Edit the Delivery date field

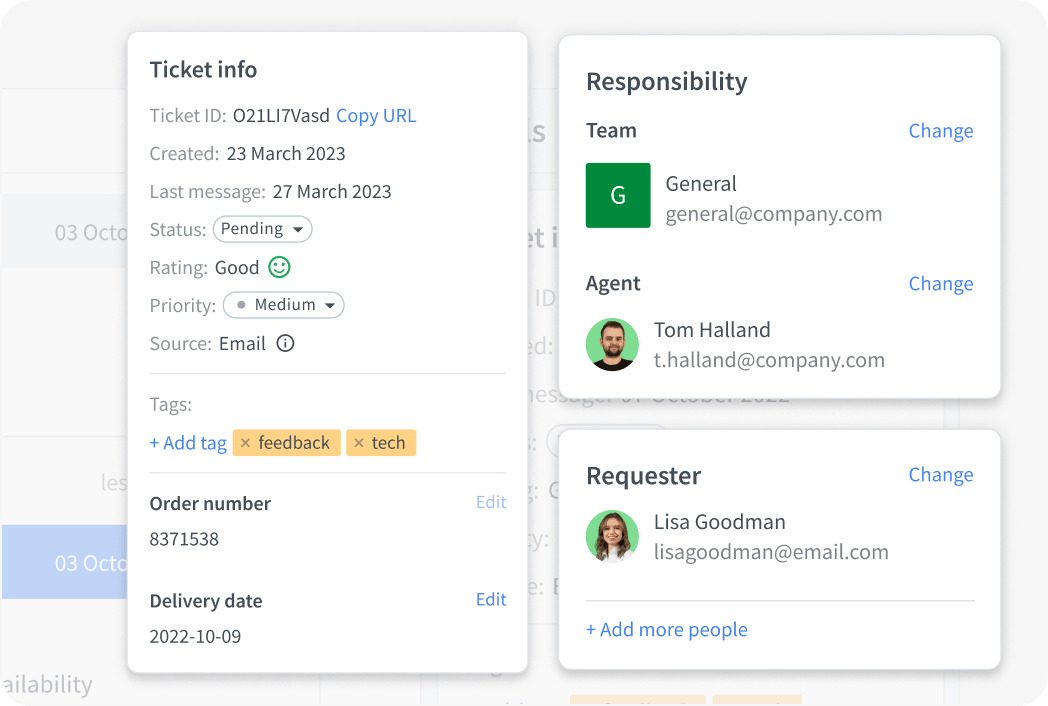491,599
